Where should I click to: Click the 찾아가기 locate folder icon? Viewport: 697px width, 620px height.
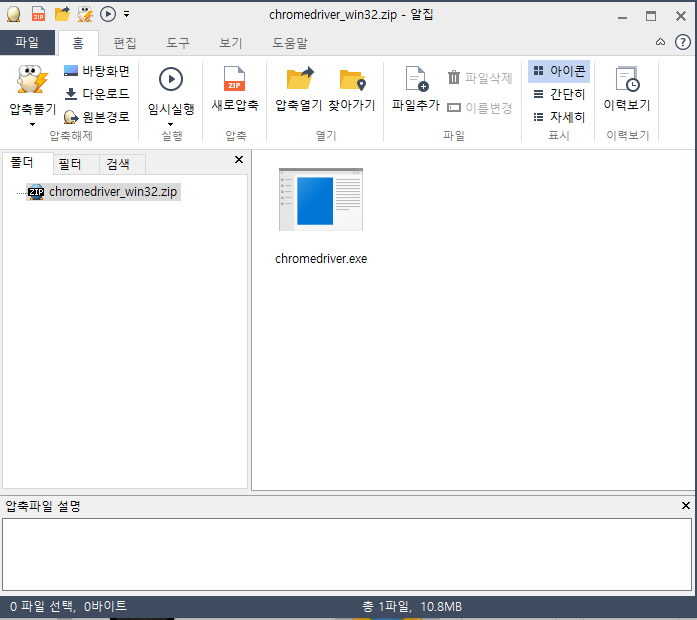[352, 80]
